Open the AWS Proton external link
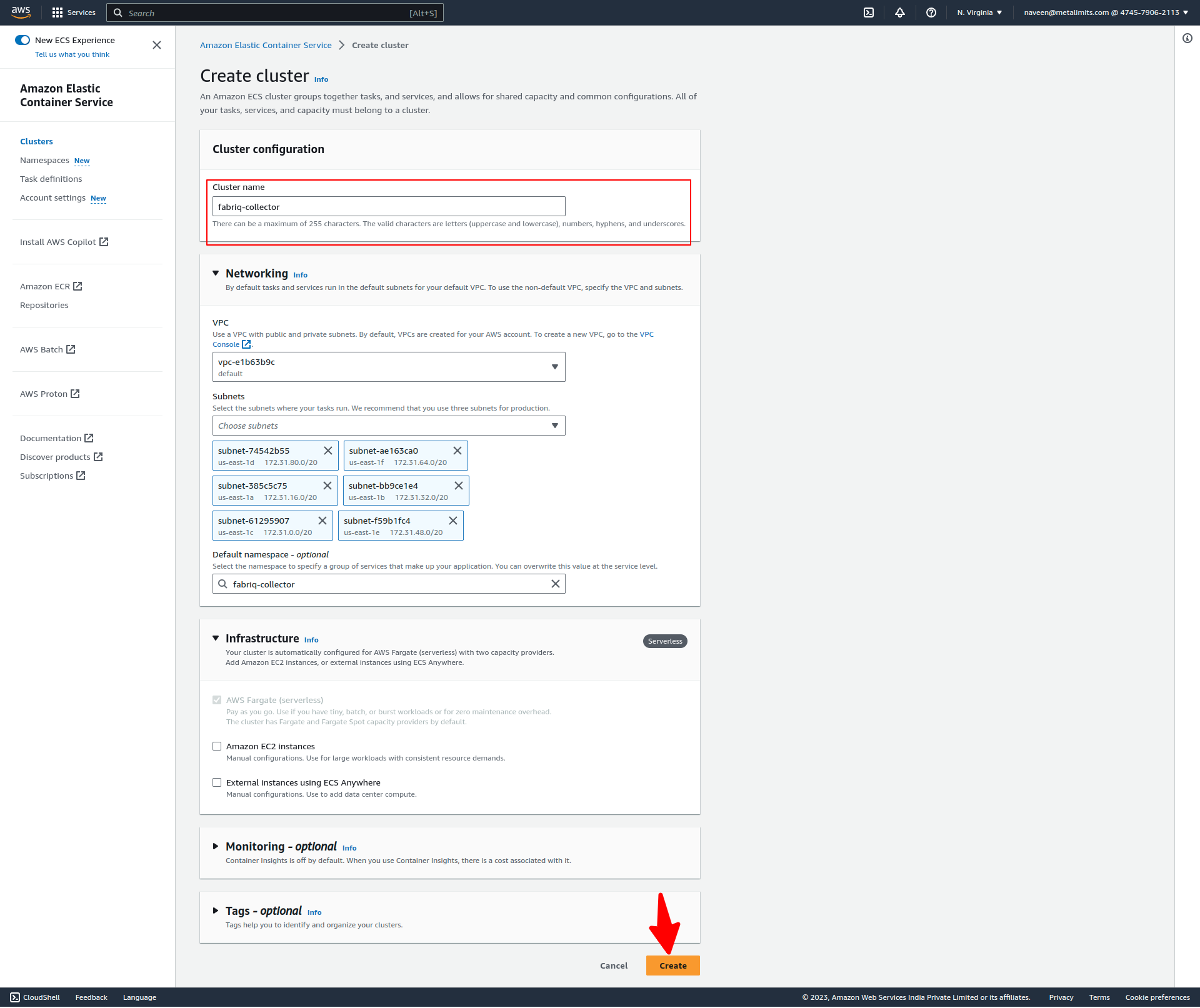 tap(50, 394)
